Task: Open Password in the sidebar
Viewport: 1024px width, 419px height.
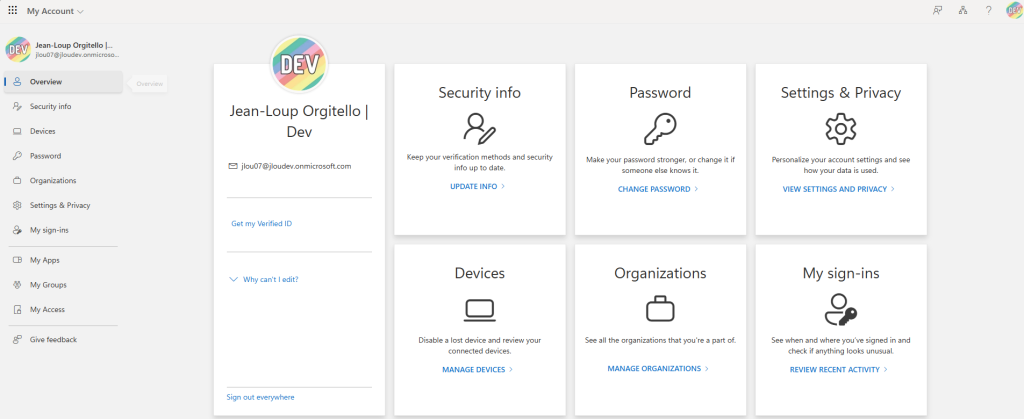Action: (x=63, y=156)
